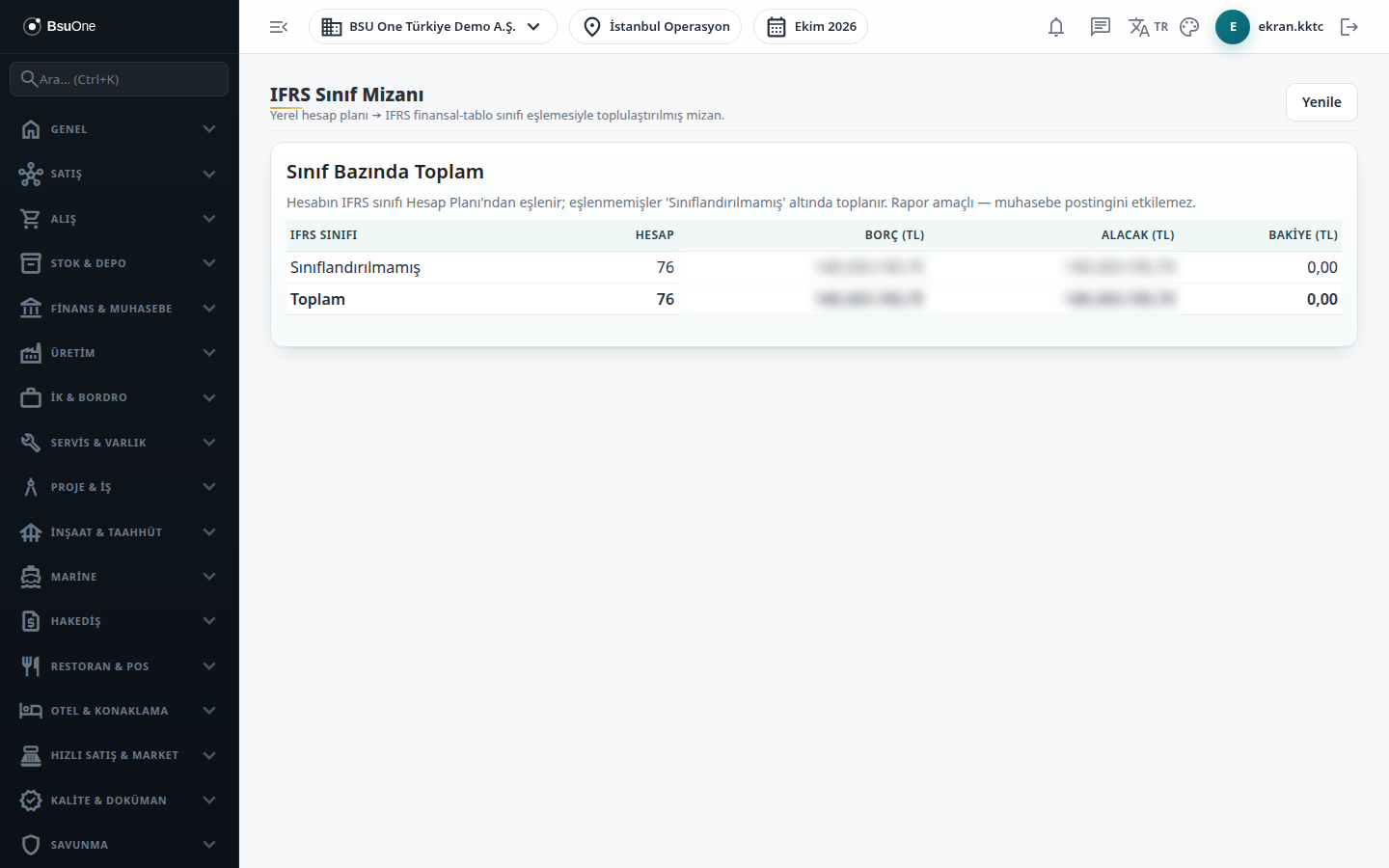Screen dimensions: 1389x868
Task: Click the FİNANS & MUHASEBE bank icon
Action: pyautogui.click(x=31, y=309)
